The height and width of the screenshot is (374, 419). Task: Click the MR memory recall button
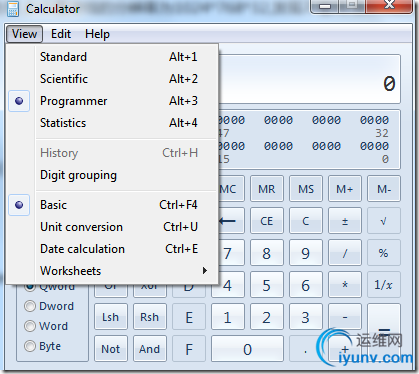pos(267,189)
